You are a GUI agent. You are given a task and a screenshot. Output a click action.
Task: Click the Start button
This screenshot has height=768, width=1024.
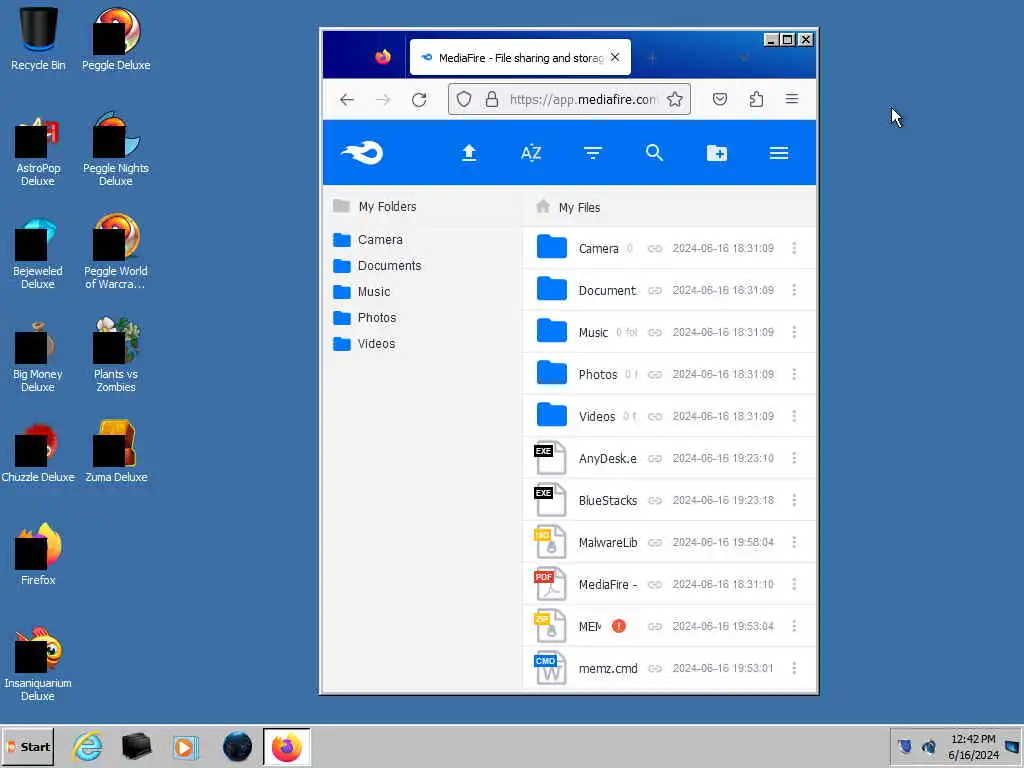click(27, 747)
